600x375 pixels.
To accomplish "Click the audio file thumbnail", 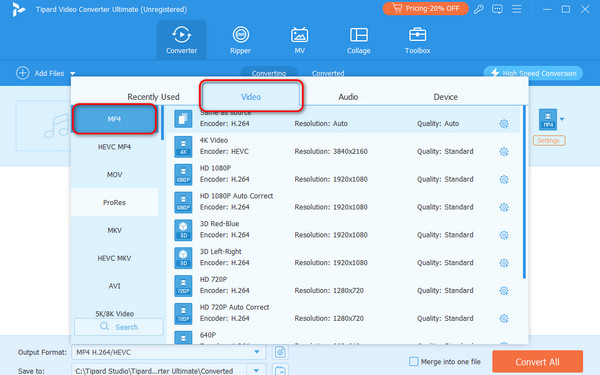I will (x=44, y=126).
